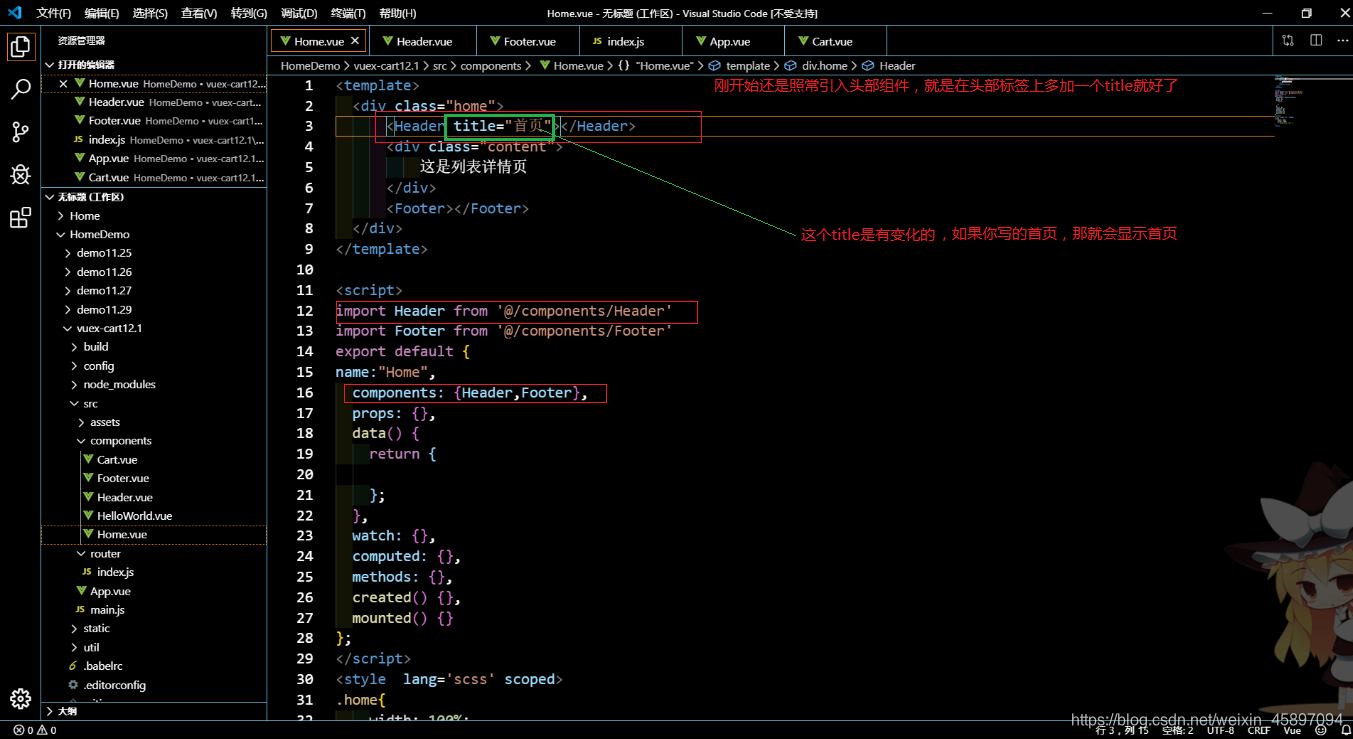Open Footer.vue in the file tree
This screenshot has height=739, width=1353.
154,478
